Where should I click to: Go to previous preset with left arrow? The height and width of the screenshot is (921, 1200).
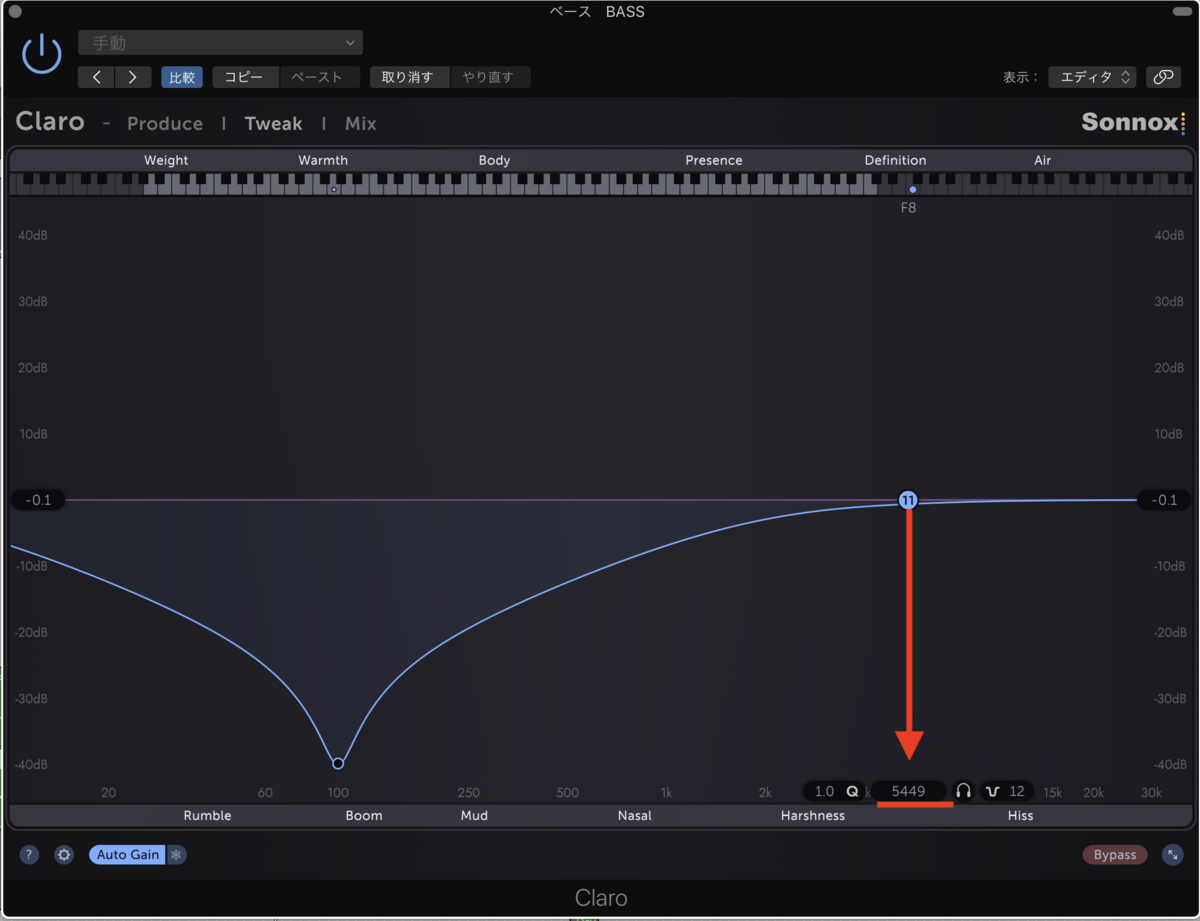(x=96, y=77)
